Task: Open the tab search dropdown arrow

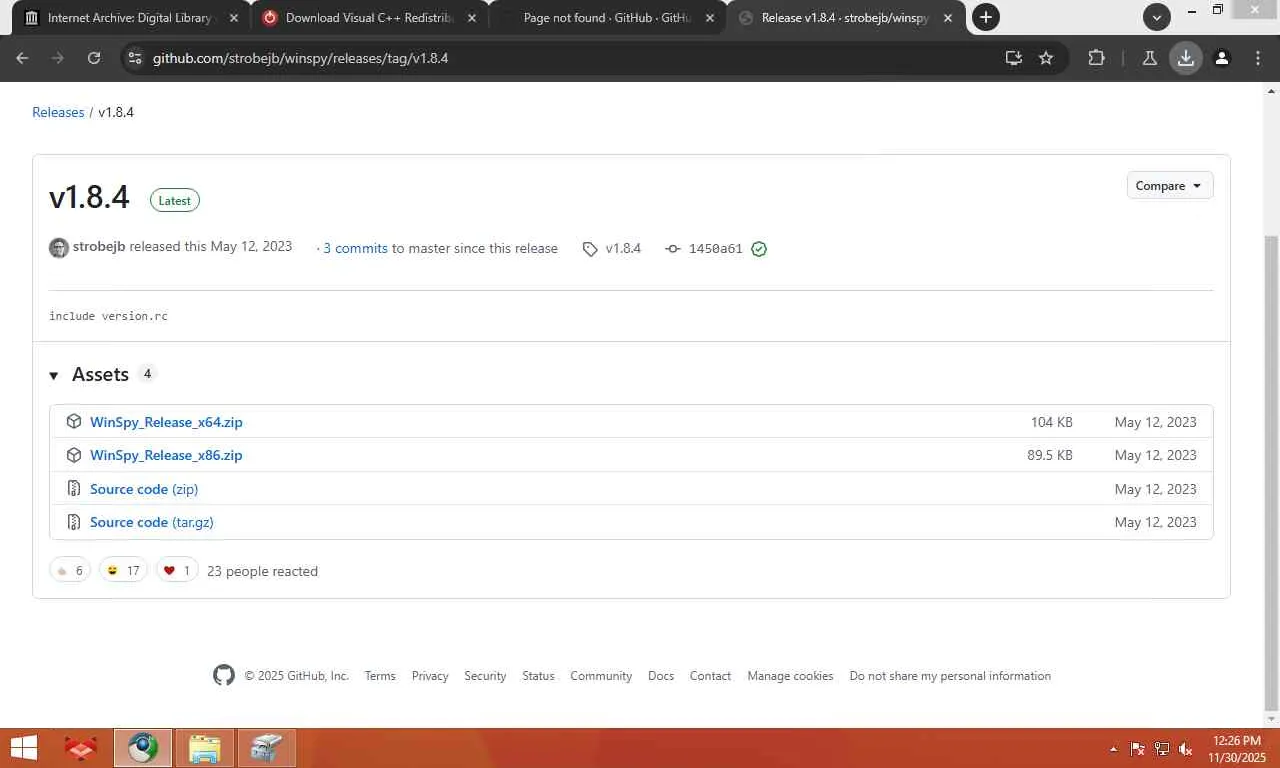Action: click(x=1157, y=17)
